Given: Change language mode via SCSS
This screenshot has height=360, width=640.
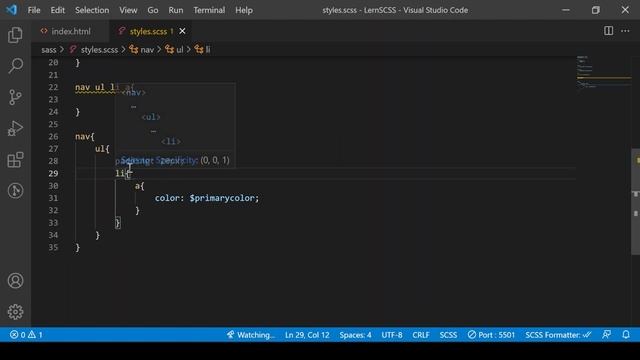Looking at the screenshot, I should [x=448, y=335].
